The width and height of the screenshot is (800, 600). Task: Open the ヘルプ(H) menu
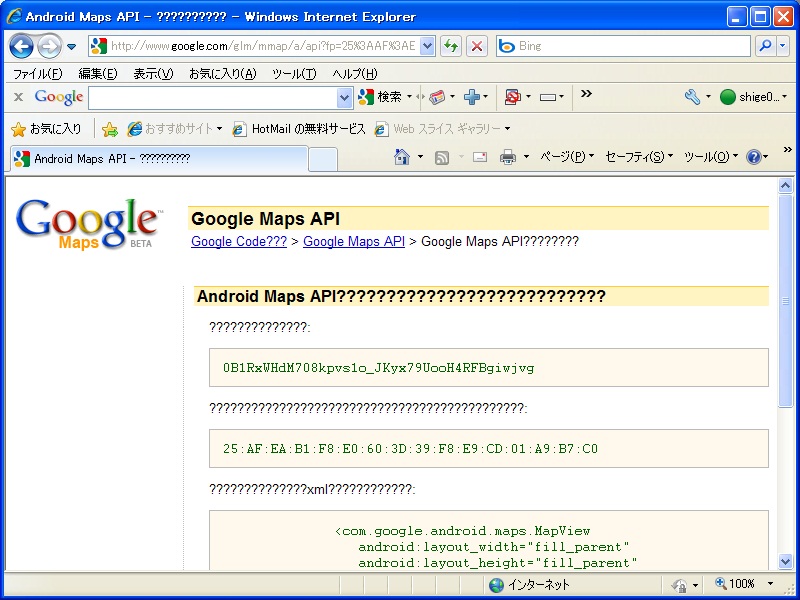355,74
